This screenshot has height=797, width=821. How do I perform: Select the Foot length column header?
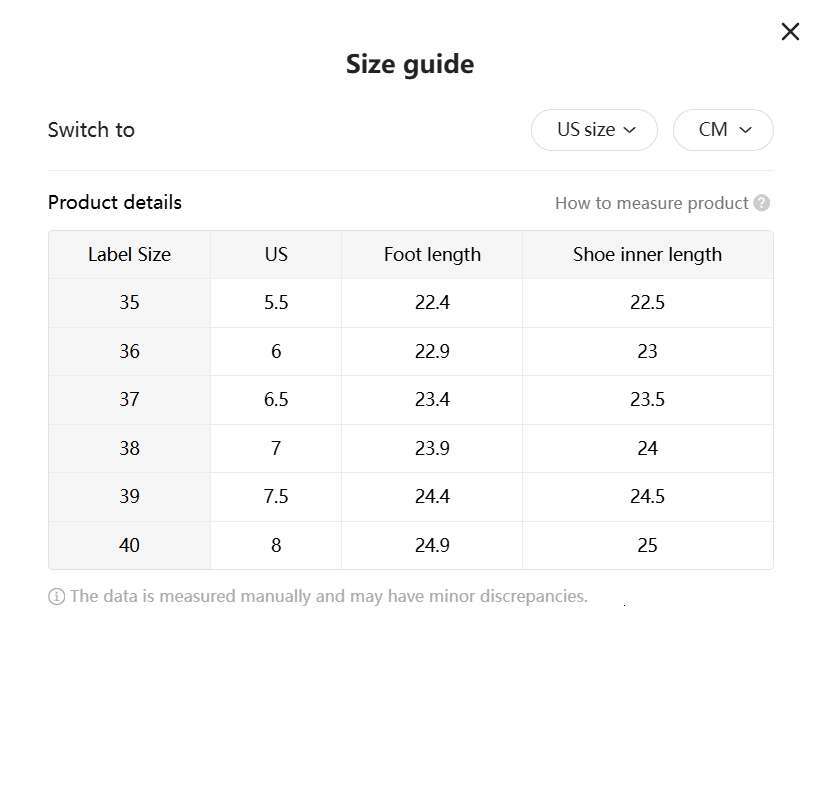click(432, 255)
